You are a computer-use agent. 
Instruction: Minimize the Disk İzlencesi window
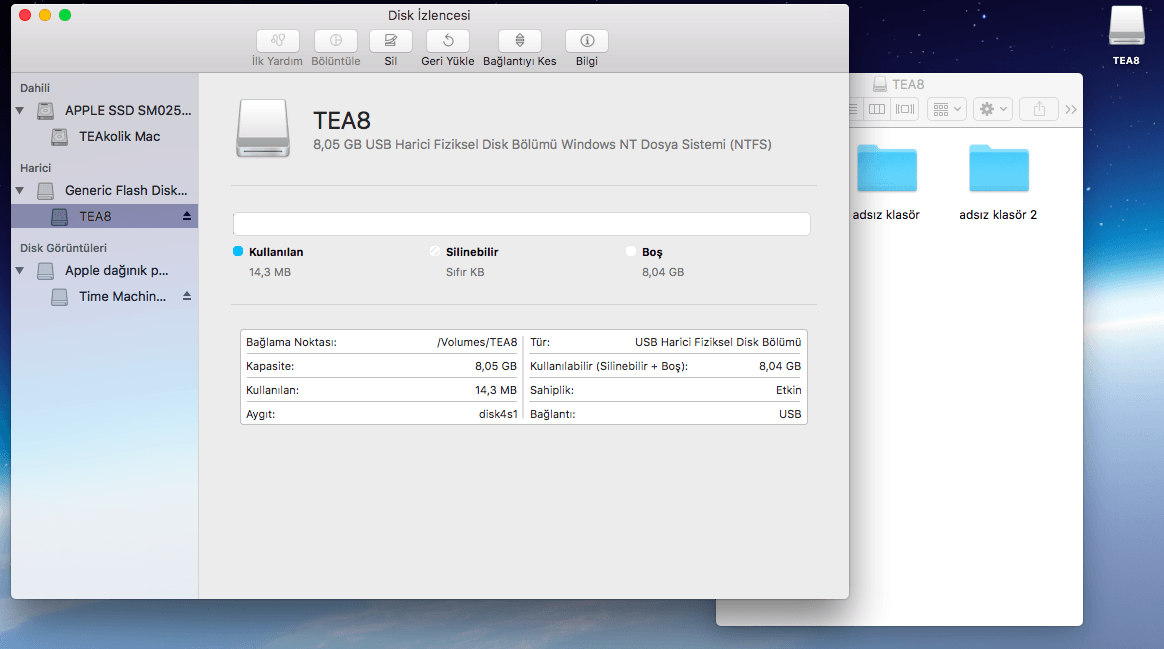(45, 15)
